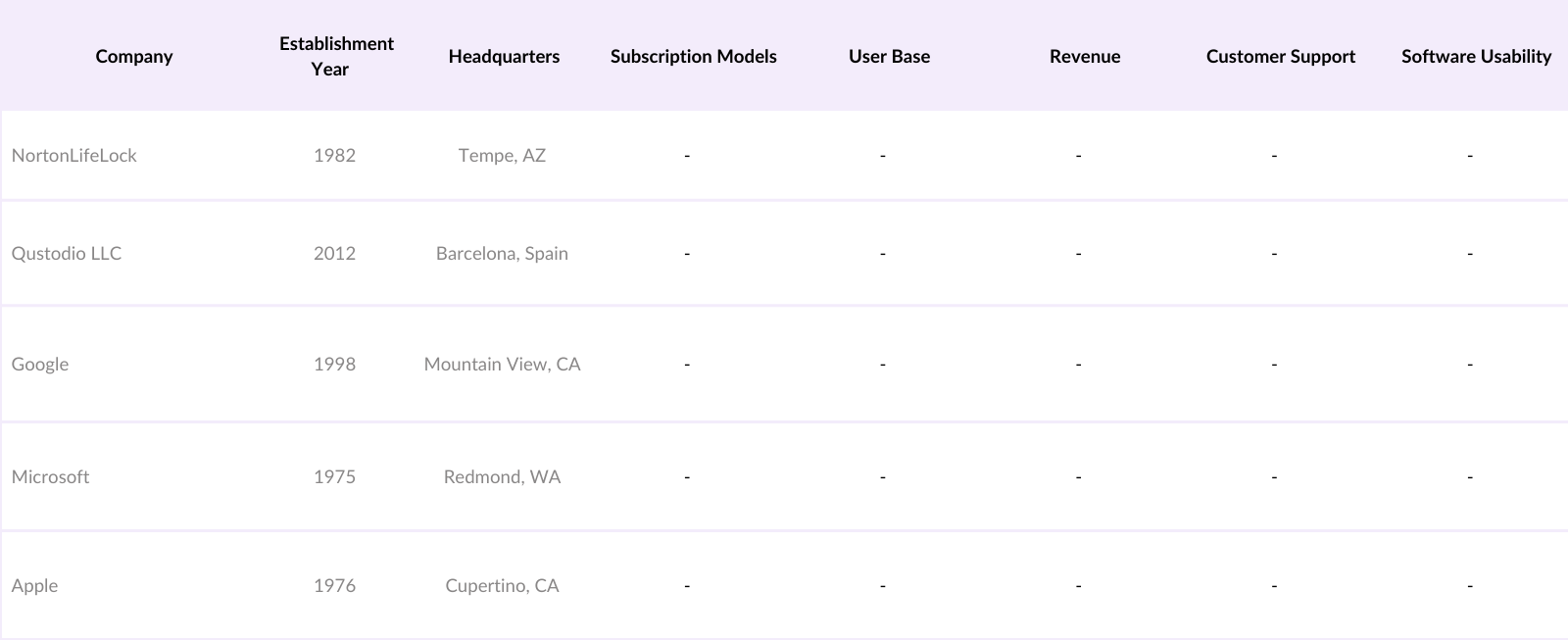
Task: Select the year 1976 cell
Action: (x=334, y=585)
